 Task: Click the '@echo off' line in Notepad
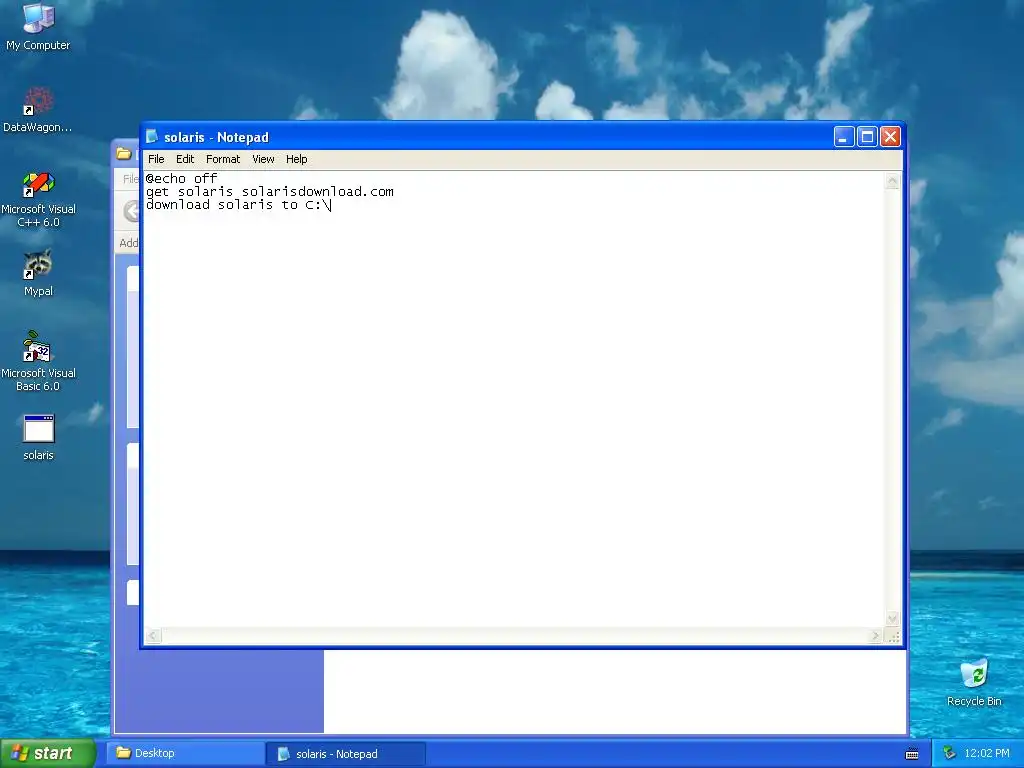tap(182, 178)
